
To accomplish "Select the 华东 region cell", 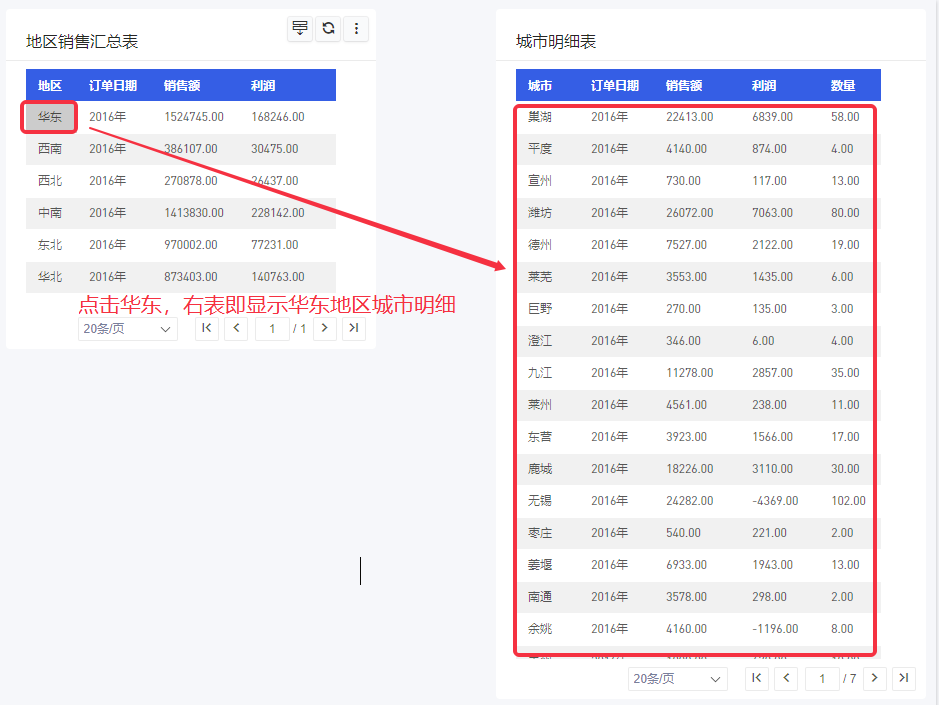I will 50,117.
